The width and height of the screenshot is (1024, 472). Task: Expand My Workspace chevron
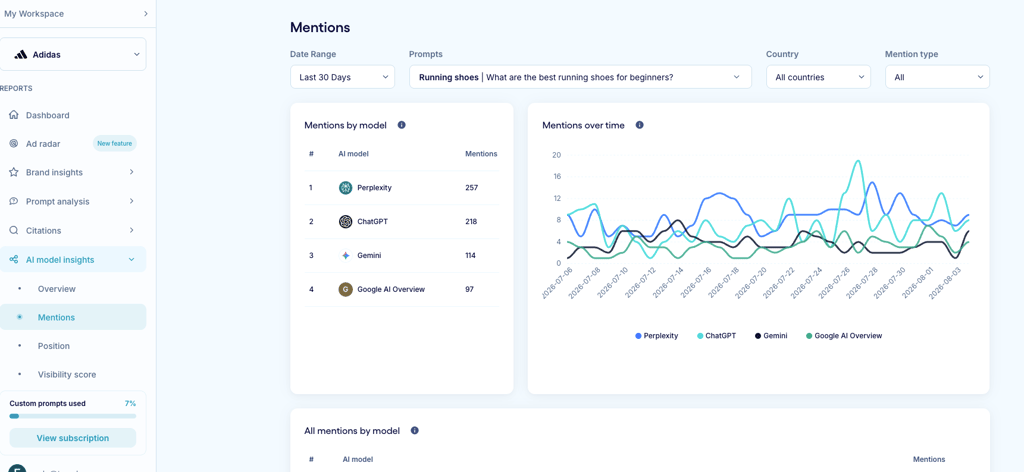[x=145, y=14]
